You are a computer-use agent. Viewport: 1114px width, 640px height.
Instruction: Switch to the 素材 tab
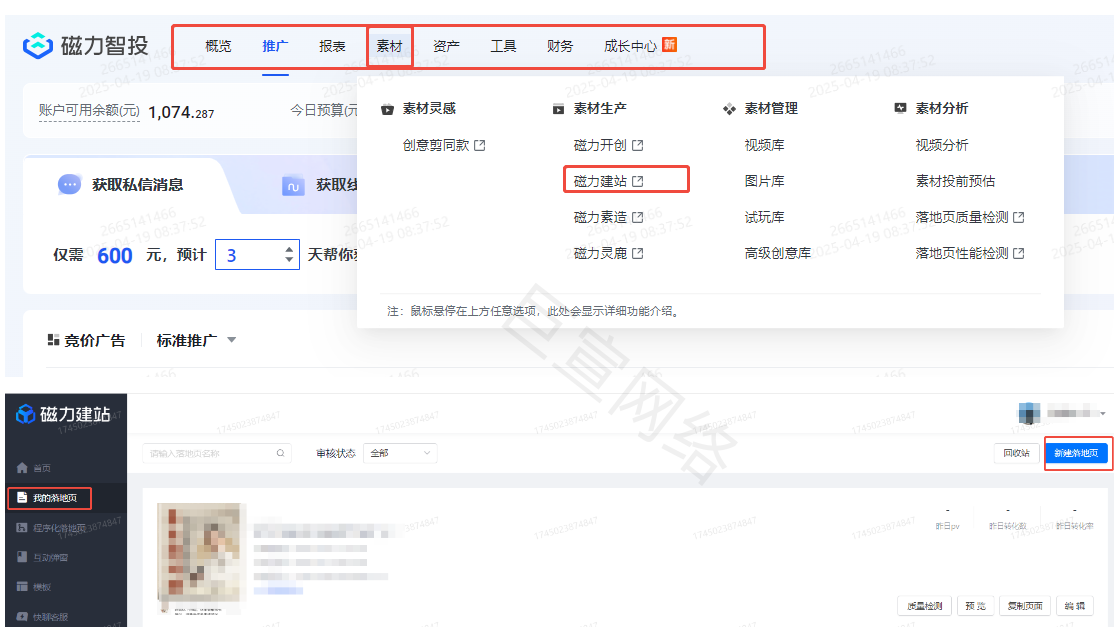point(389,46)
